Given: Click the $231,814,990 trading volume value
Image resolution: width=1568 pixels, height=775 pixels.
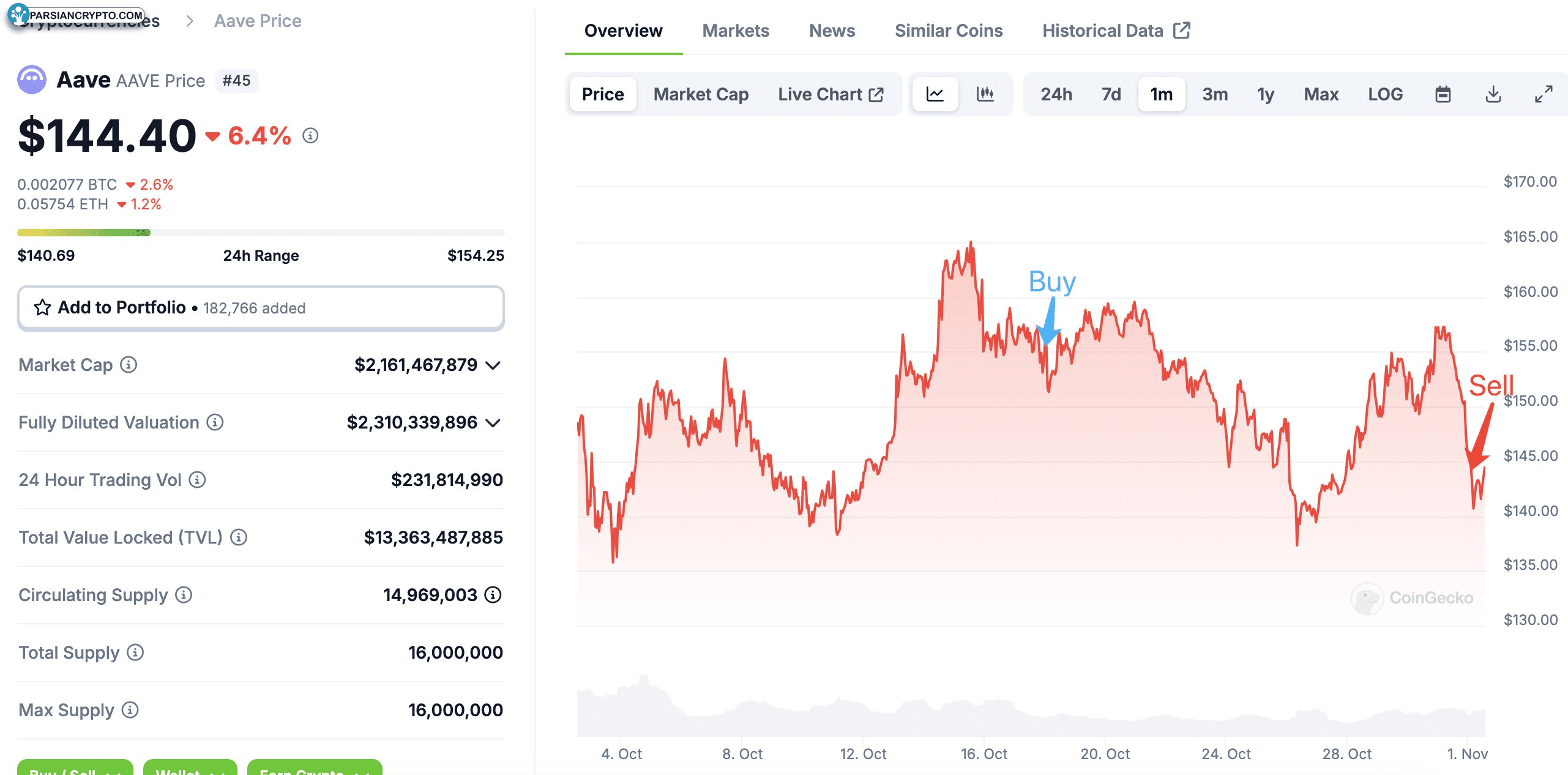Looking at the screenshot, I should click(447, 480).
